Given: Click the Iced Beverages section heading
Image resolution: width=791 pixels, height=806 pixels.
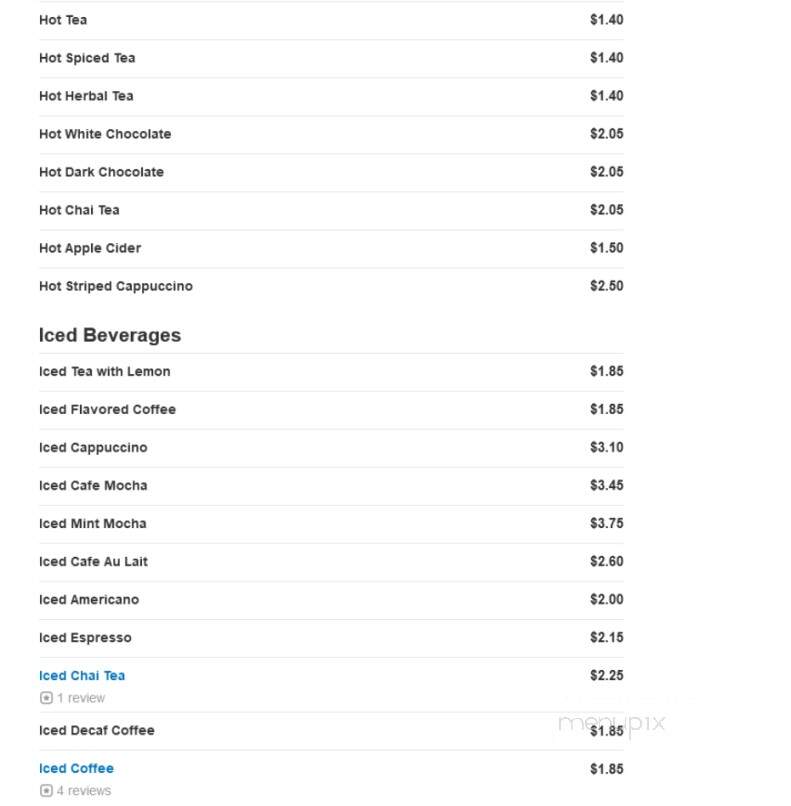Looking at the screenshot, I should 110,335.
